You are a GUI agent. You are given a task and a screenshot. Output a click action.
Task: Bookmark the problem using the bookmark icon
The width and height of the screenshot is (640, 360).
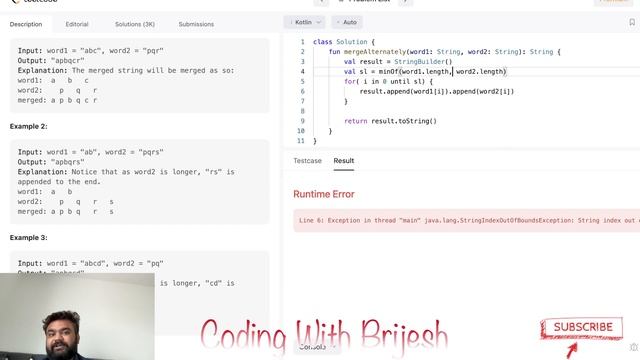point(632,22)
